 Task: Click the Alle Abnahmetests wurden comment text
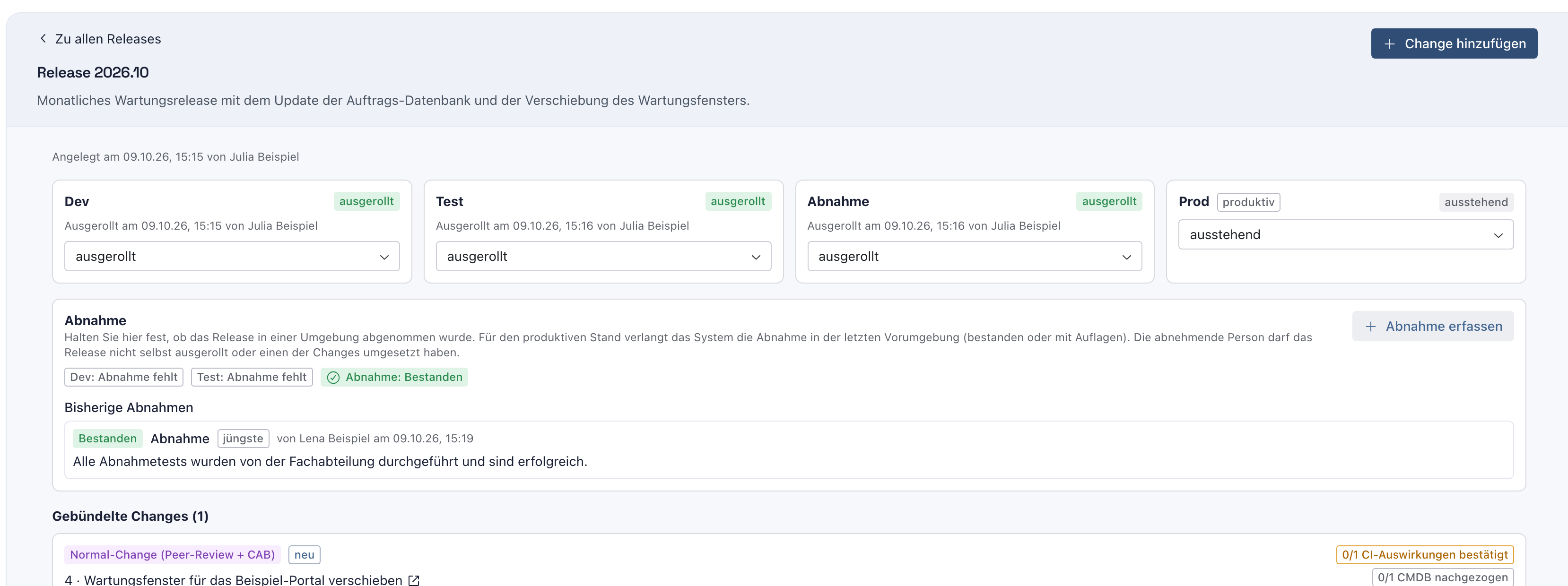point(330,461)
